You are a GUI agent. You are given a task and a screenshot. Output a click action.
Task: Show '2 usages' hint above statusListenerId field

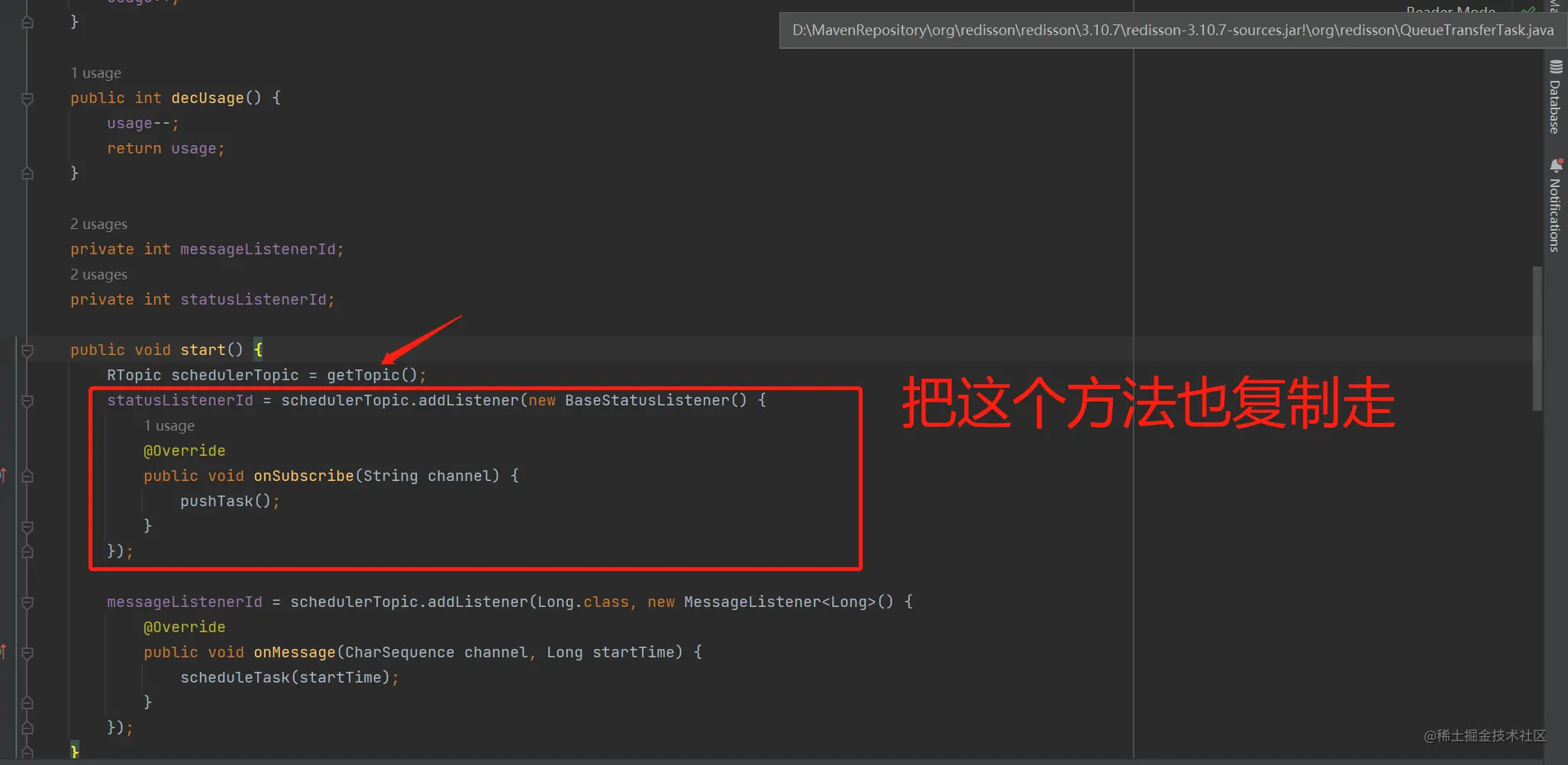point(99,275)
